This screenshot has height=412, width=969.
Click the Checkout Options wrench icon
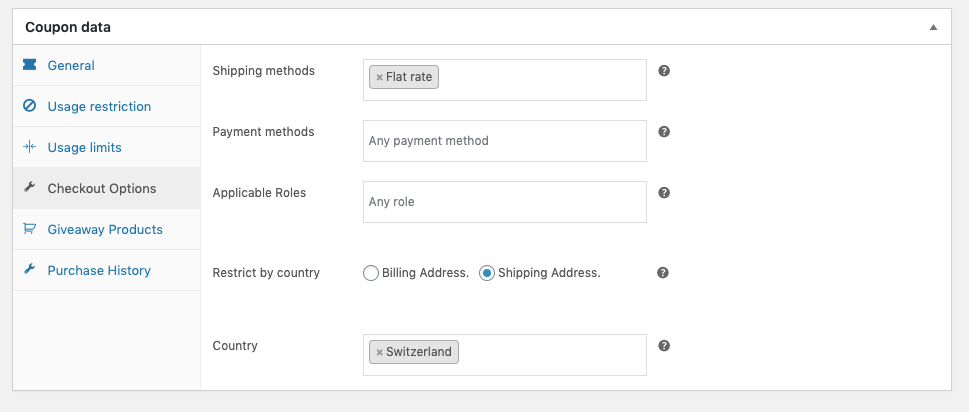point(29,188)
